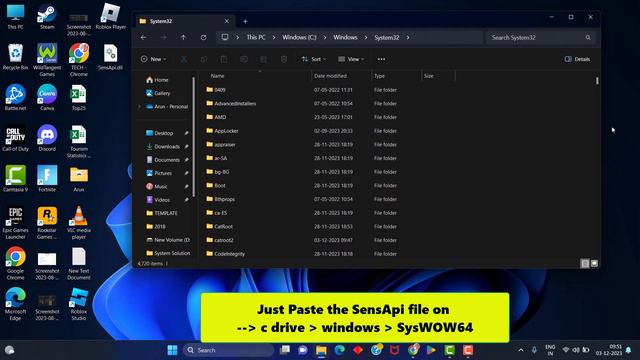Open the View dropdown

351,59
